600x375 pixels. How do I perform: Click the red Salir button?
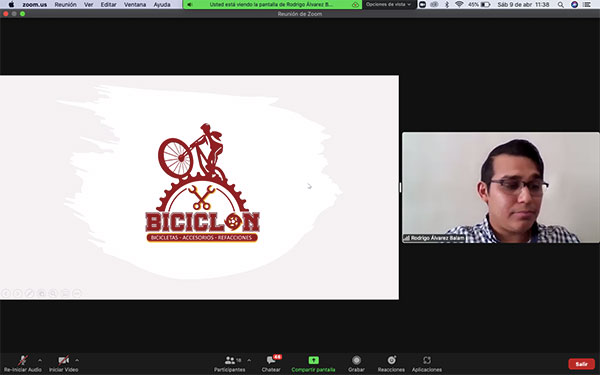[582, 364]
